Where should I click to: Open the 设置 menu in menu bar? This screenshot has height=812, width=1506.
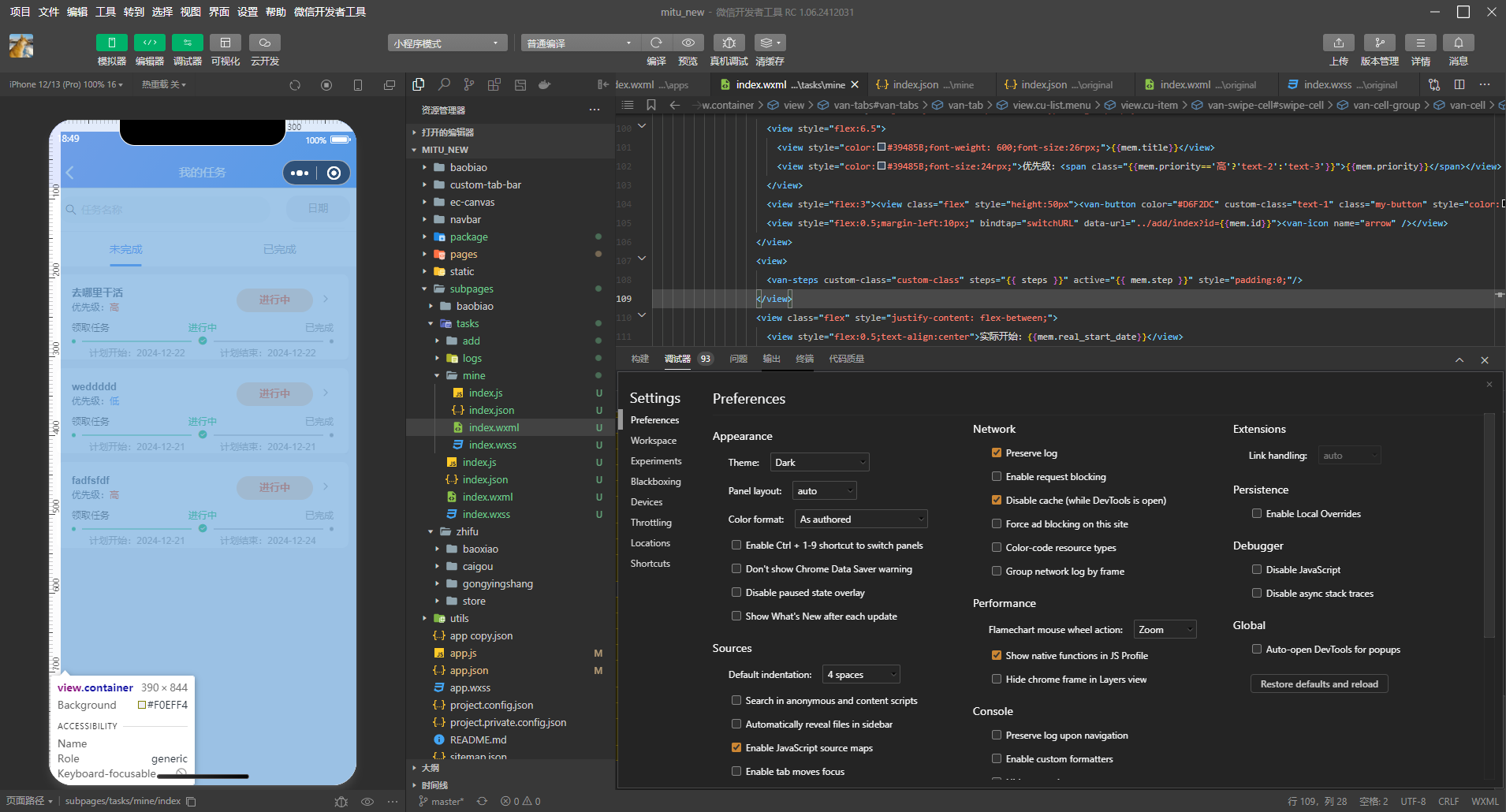248,12
